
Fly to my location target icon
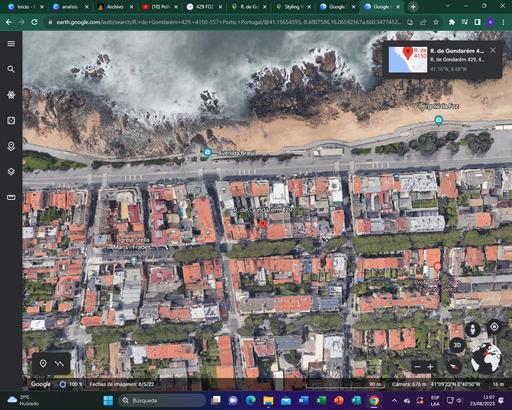[494, 327]
